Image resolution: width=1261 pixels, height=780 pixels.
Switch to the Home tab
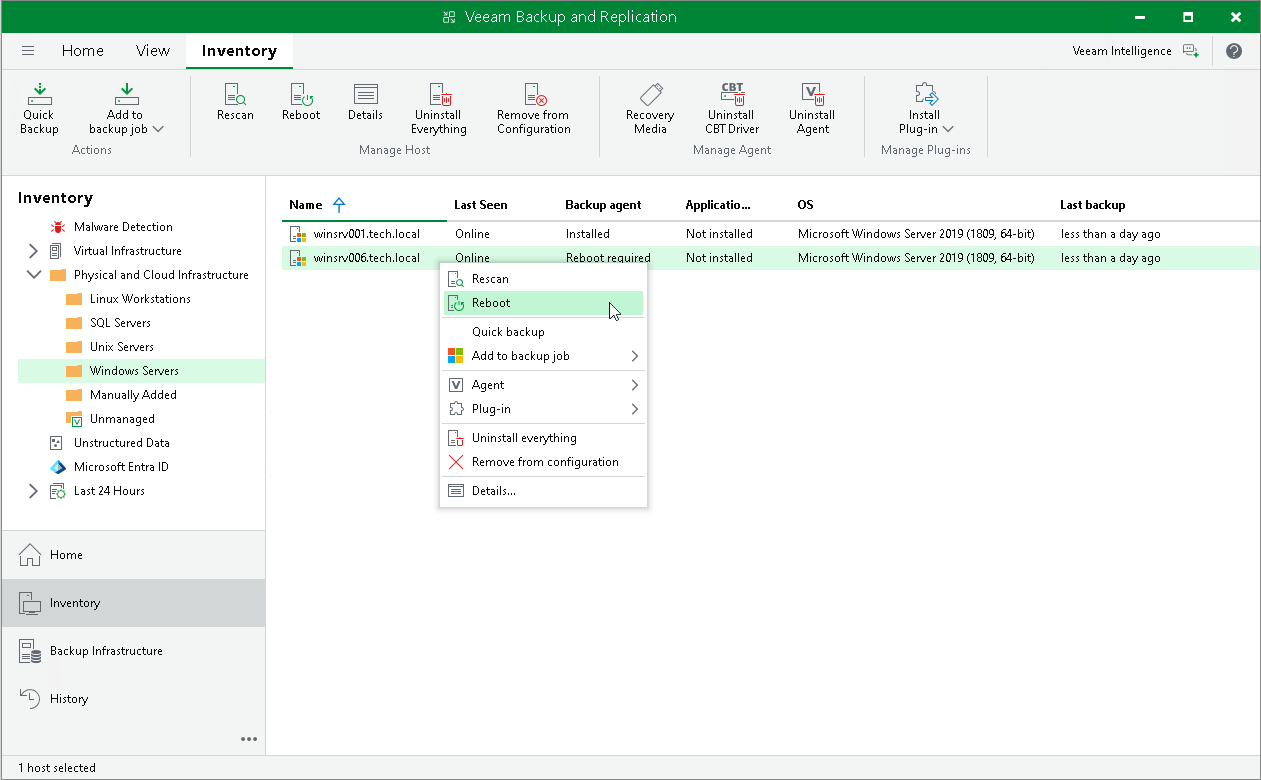point(82,51)
